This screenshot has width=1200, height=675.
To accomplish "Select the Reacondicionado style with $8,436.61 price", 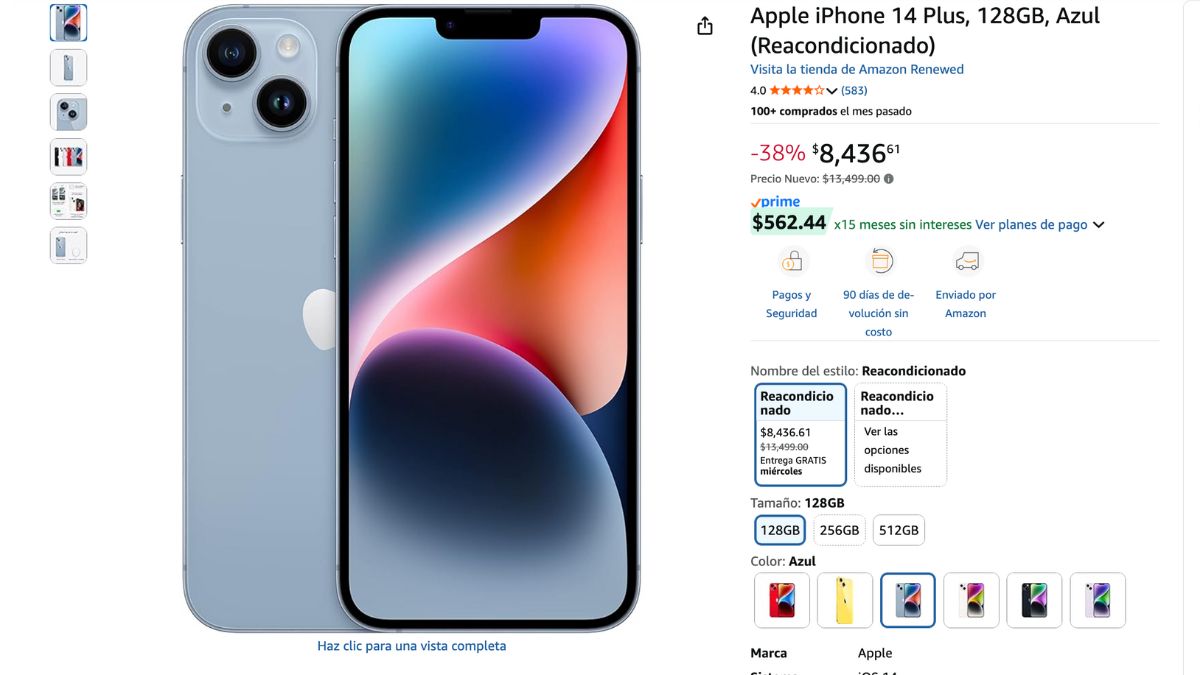I will pos(801,435).
